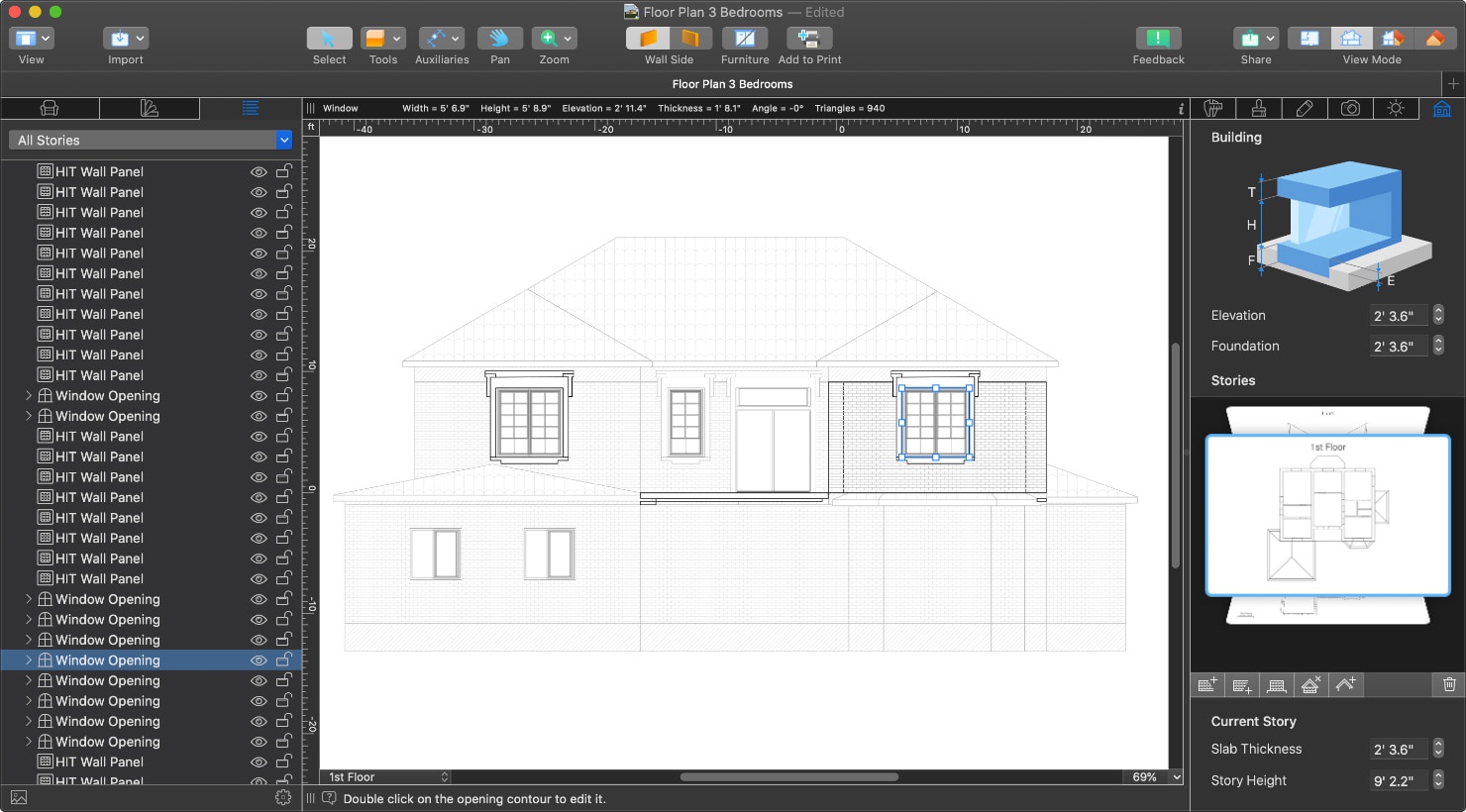The width and height of the screenshot is (1466, 812).
Task: Switch to 2D floor plan view mode
Action: pos(1309,39)
